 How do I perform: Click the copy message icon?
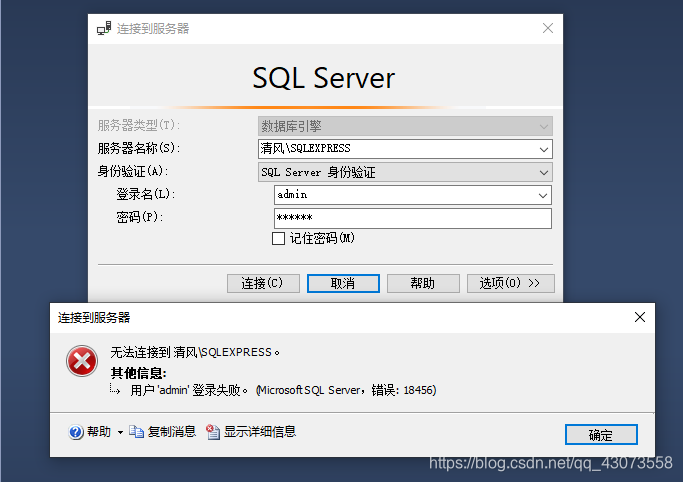[136, 432]
